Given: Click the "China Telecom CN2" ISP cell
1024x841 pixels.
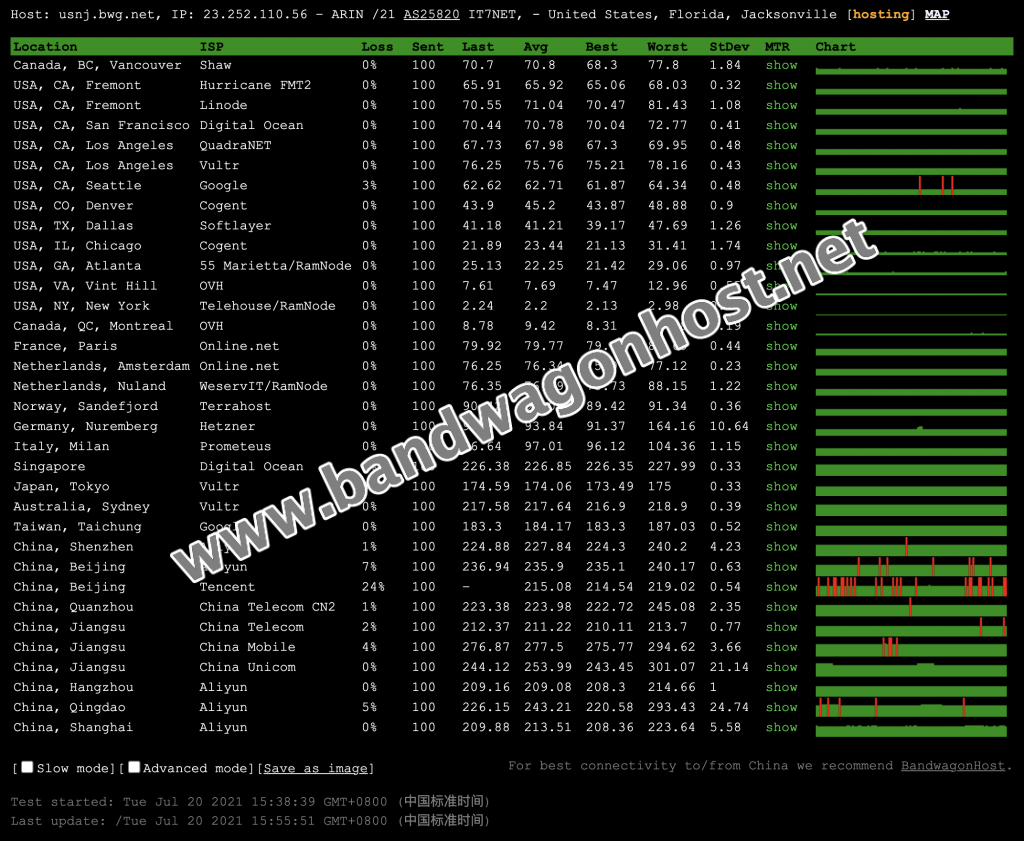Looking at the screenshot, I should (267, 607).
